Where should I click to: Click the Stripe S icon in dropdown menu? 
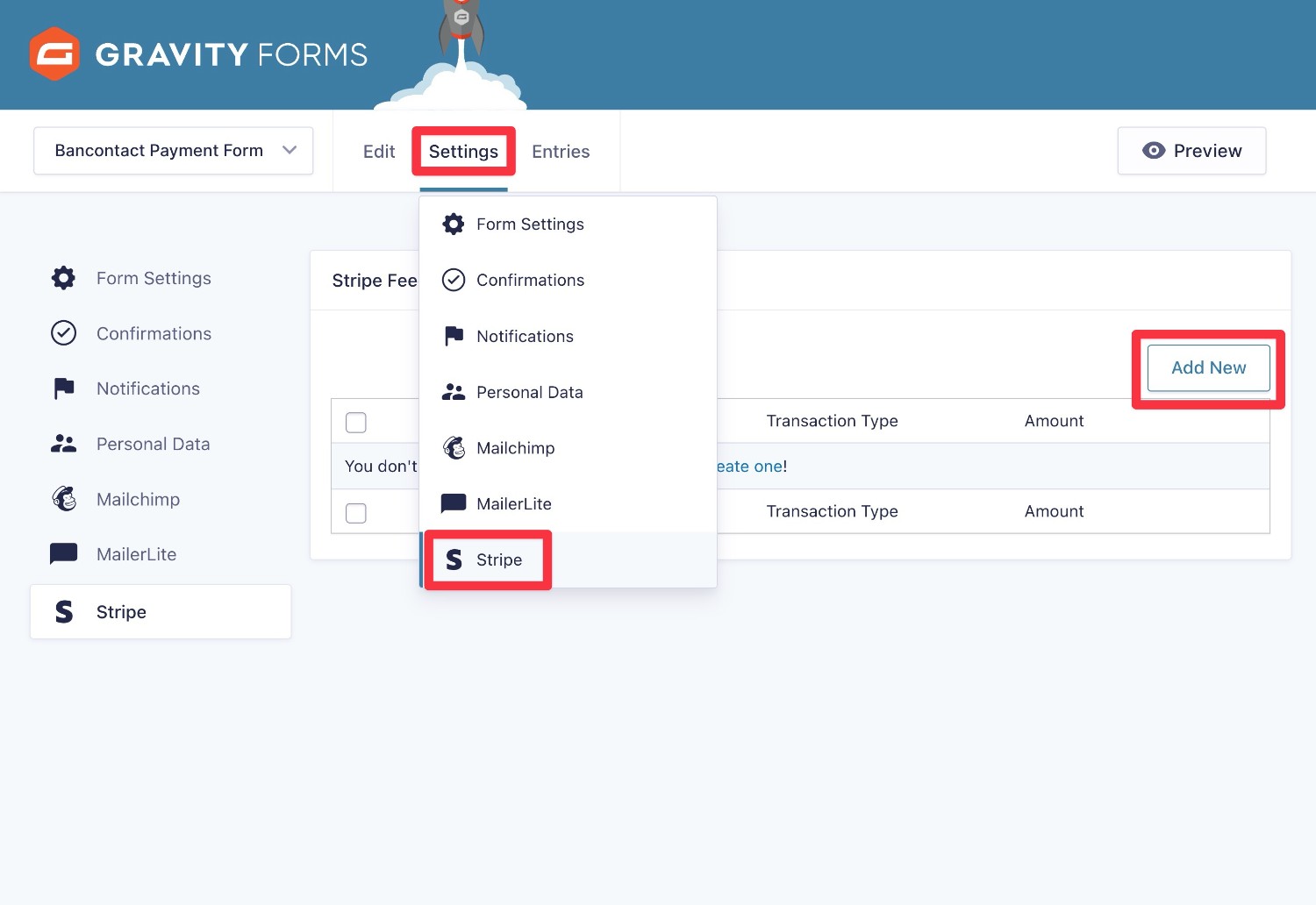pos(454,559)
